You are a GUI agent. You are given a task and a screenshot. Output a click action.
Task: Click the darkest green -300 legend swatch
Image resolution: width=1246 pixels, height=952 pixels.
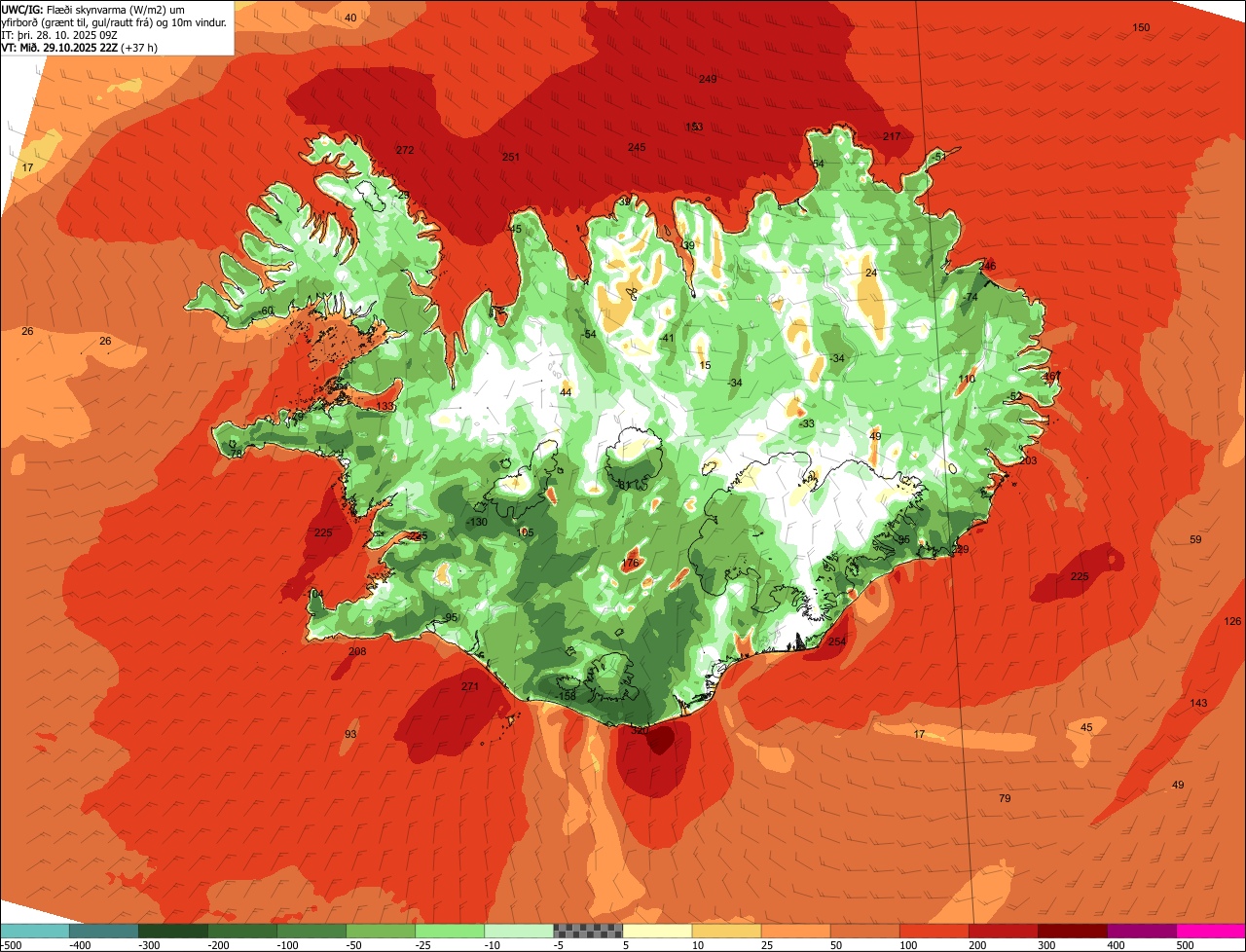click(172, 931)
